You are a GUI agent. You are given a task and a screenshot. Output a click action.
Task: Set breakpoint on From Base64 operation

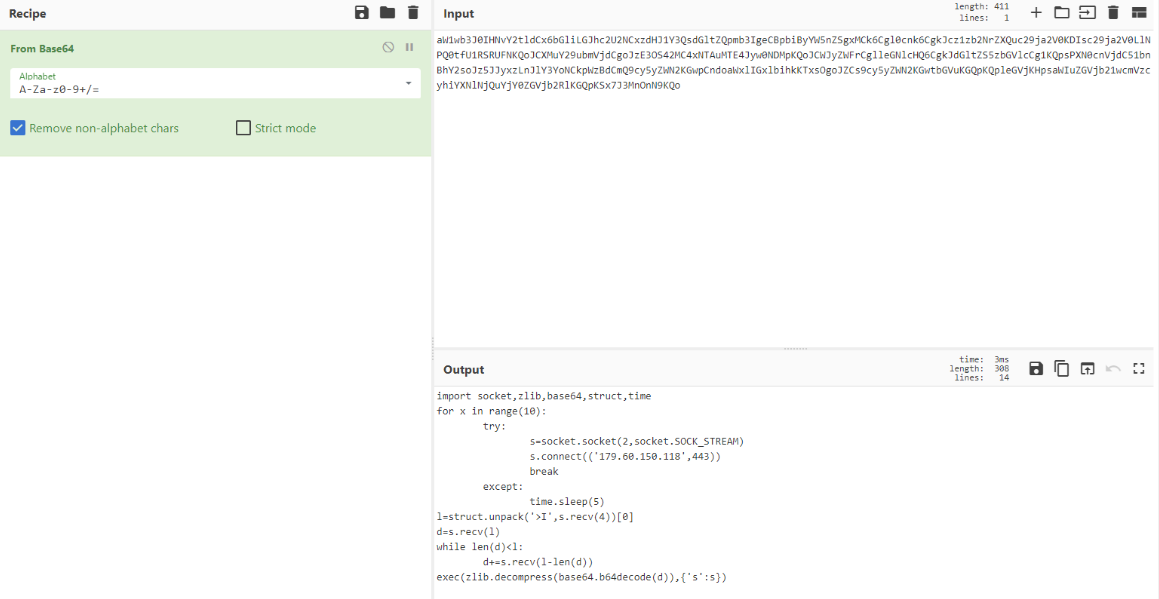409,47
